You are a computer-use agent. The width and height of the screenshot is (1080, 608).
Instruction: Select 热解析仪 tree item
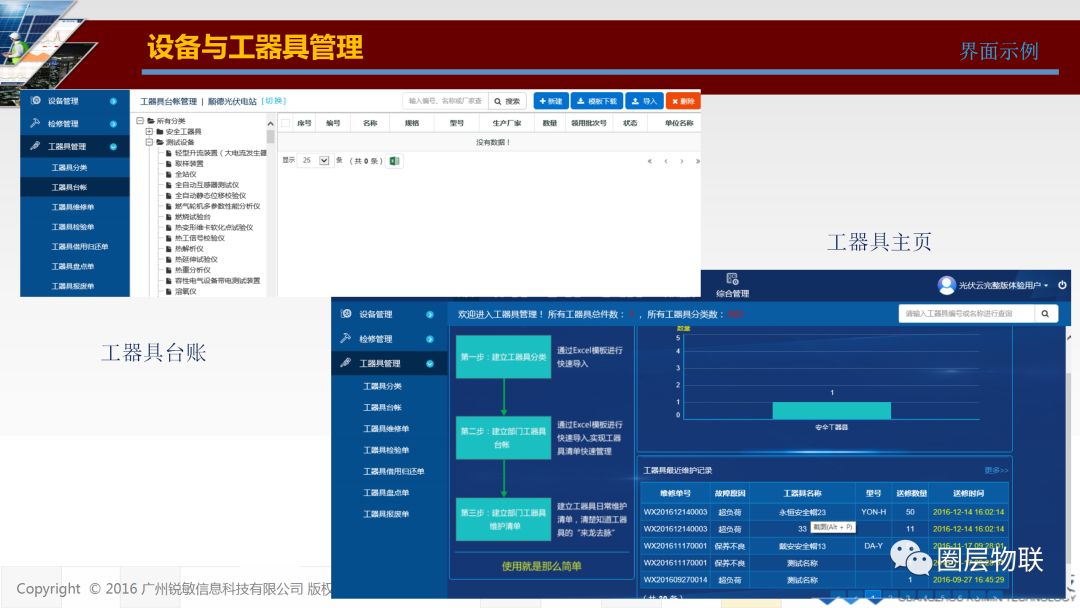click(189, 249)
